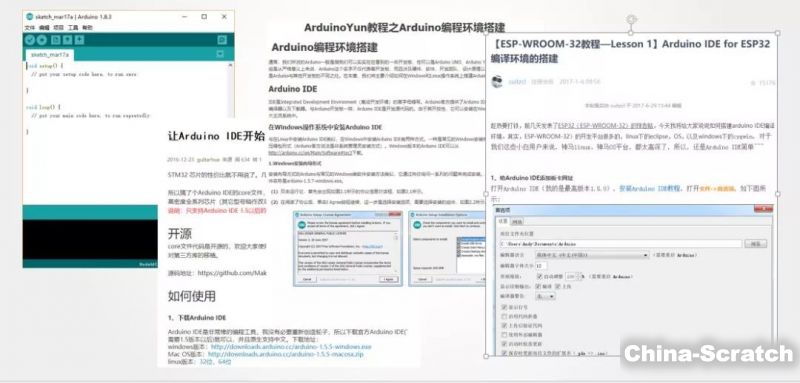Click the sketchbook location path field
800x383 pixels.
[620, 244]
